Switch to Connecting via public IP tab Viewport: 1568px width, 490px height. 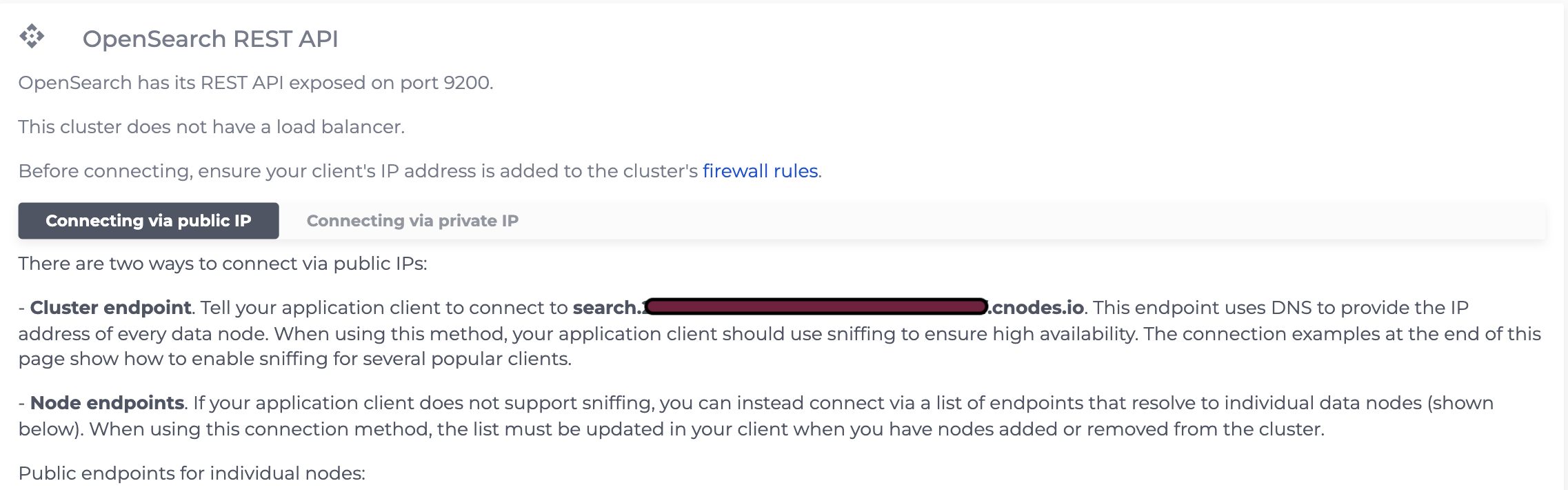click(x=148, y=221)
